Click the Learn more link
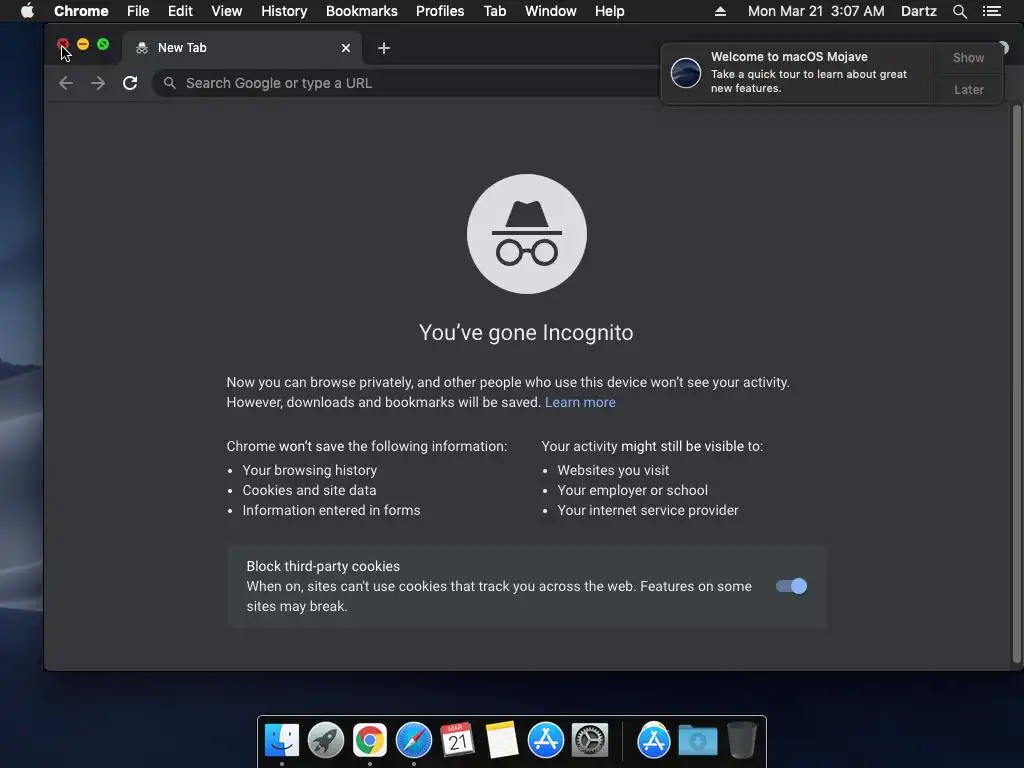 click(580, 402)
